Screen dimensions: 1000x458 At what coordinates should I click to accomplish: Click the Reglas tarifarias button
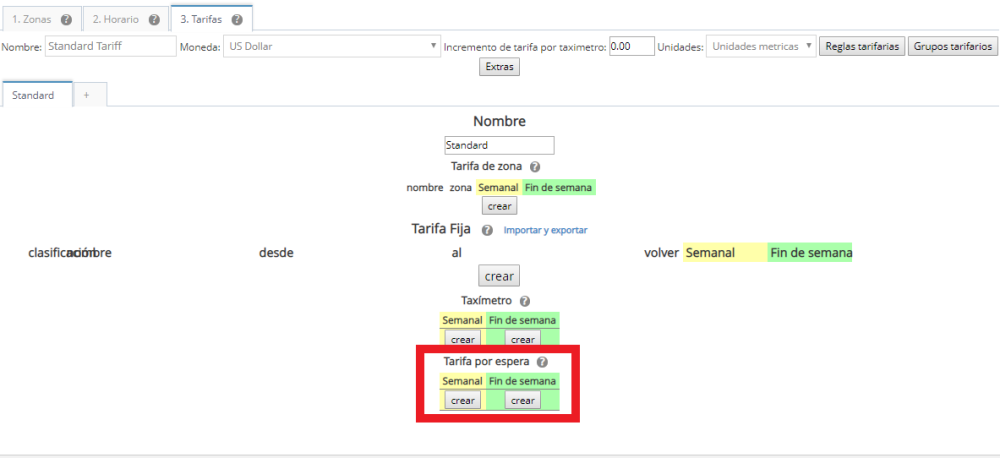(861, 46)
